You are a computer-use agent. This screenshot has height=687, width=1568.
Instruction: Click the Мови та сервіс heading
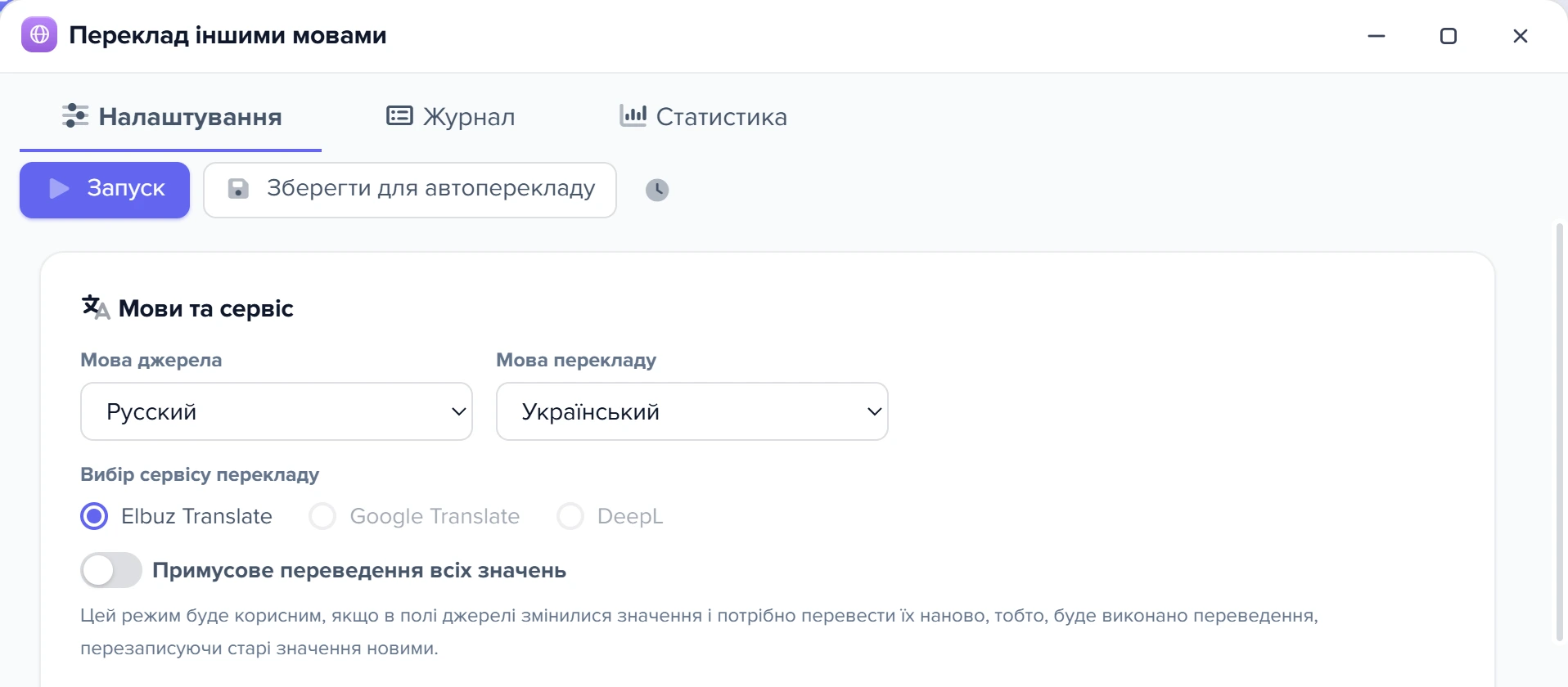[x=206, y=308]
